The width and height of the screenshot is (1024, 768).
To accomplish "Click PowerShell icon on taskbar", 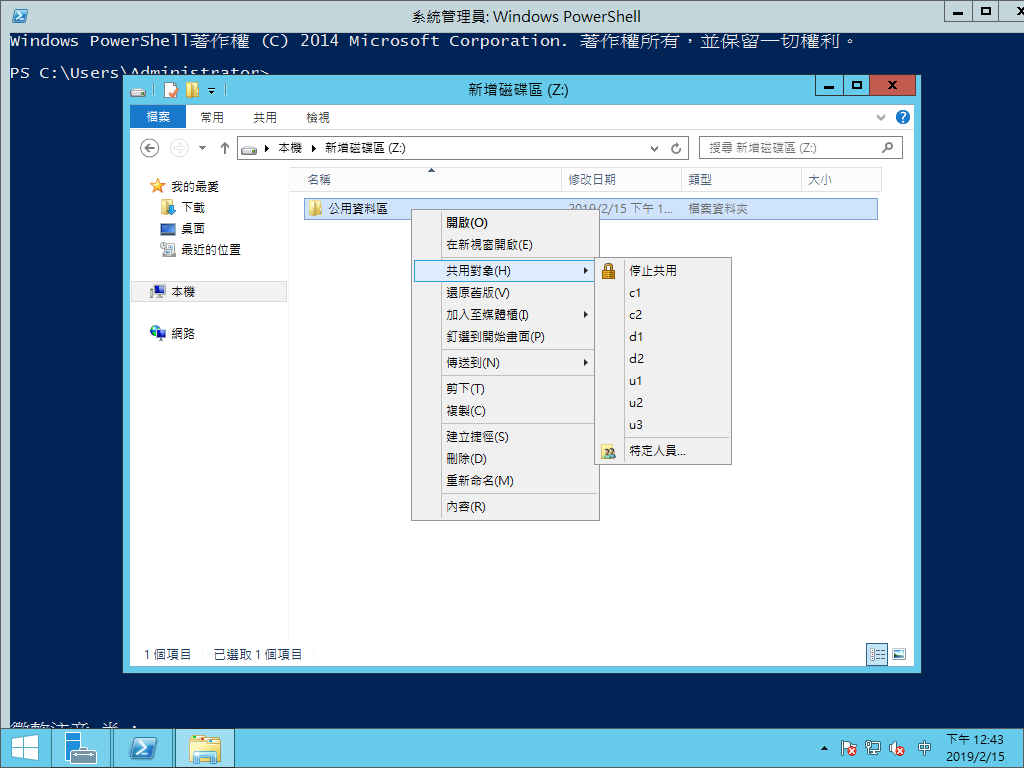I will pyautogui.click(x=143, y=748).
